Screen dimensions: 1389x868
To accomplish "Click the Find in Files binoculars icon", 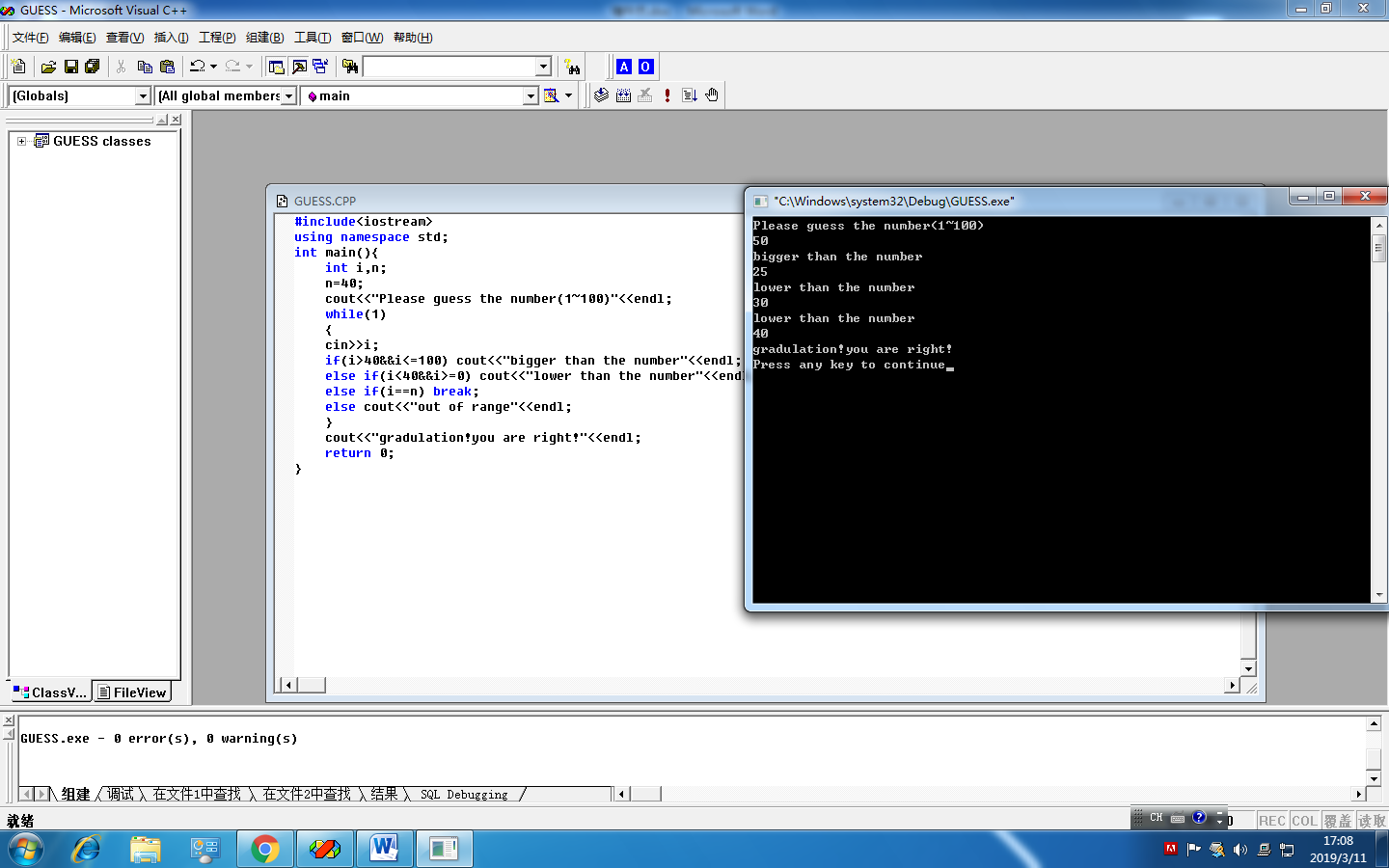I will coord(350,67).
